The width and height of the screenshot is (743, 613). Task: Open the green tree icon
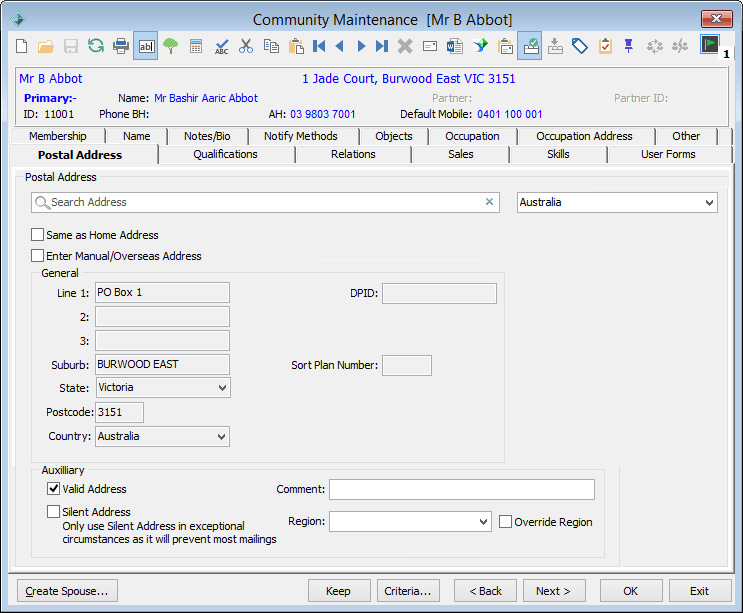[x=171, y=46]
